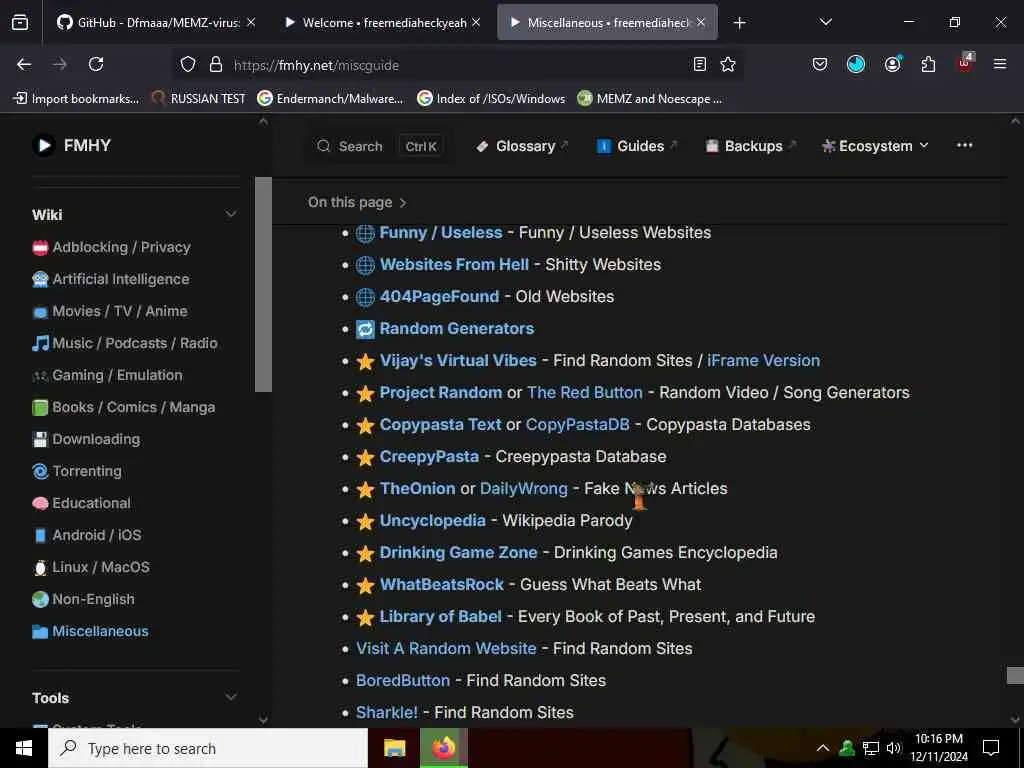1024x768 pixels.
Task: Open the Ecosystem dropdown menu
Action: click(x=875, y=146)
